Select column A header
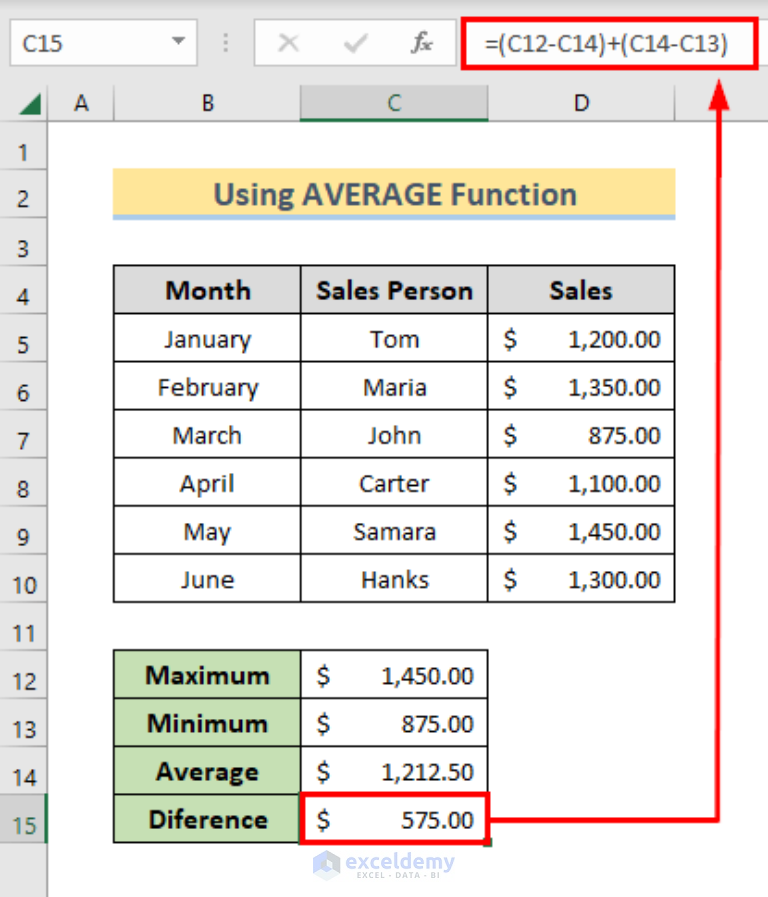 [x=81, y=104]
